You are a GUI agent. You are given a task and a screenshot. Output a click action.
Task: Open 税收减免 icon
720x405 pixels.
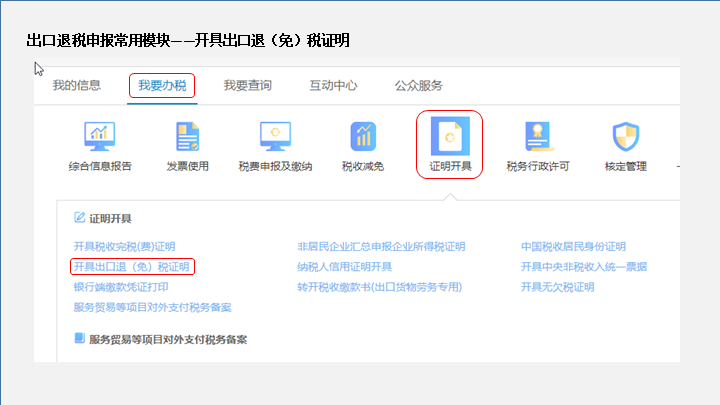(x=363, y=136)
